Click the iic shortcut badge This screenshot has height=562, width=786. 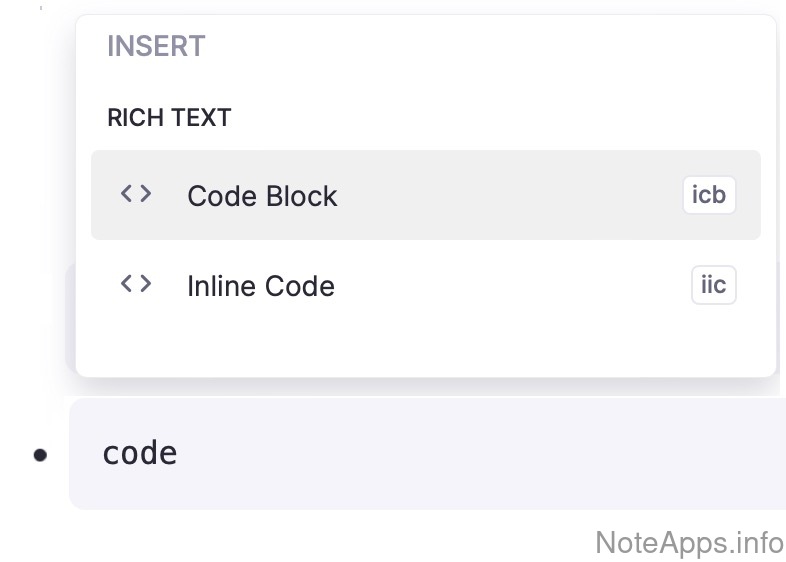pyautogui.click(x=713, y=285)
